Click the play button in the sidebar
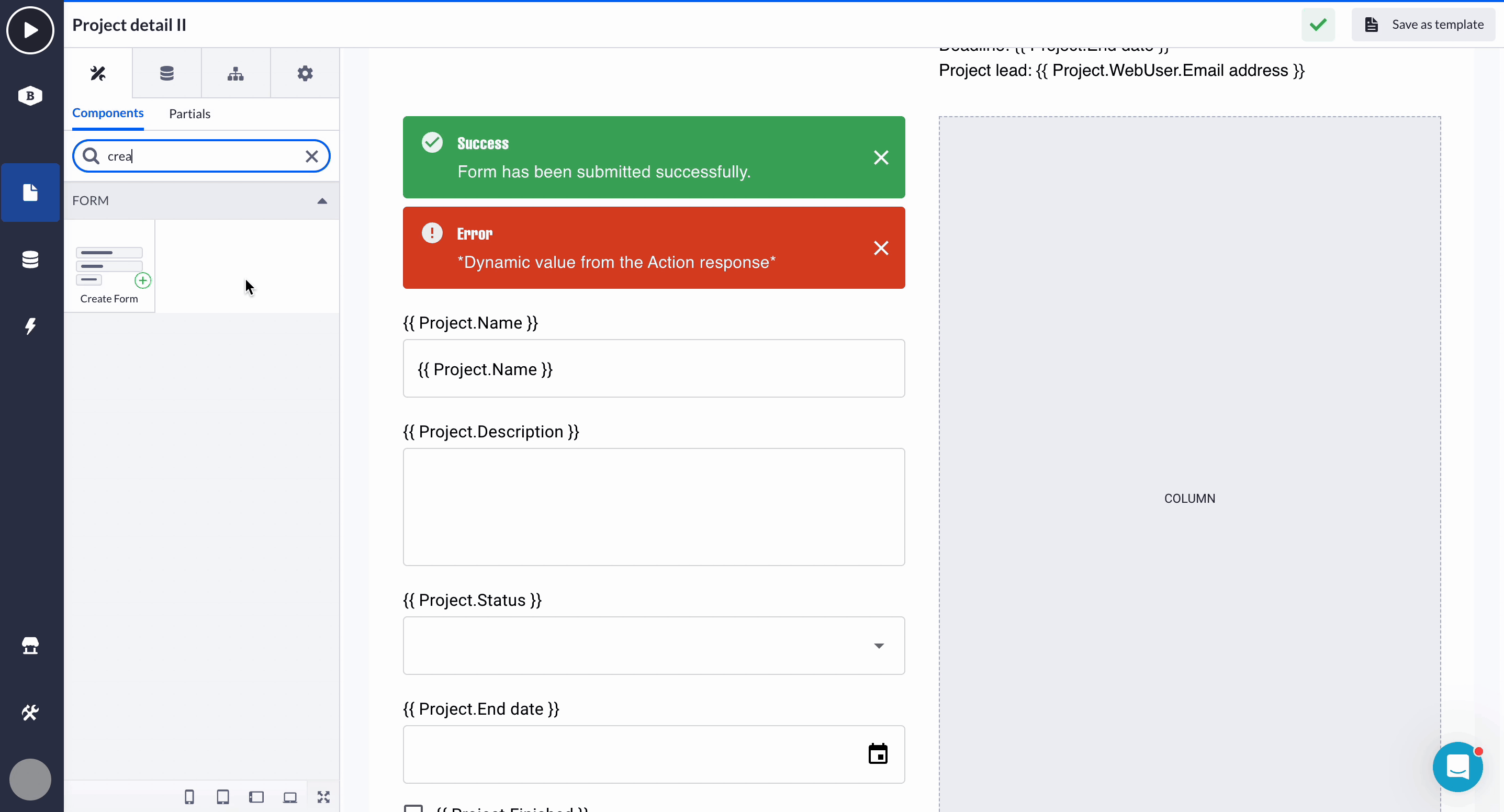The width and height of the screenshot is (1504, 812). 30,30
